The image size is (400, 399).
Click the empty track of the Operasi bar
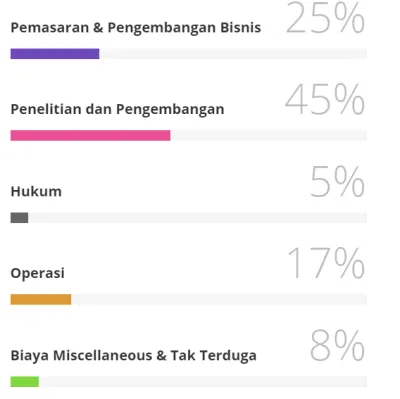pos(219,299)
